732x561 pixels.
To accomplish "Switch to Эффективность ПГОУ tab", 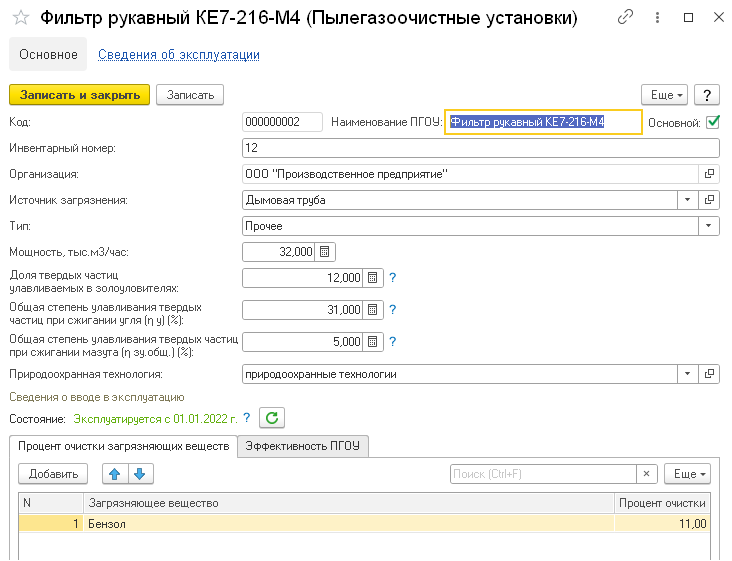I will tap(304, 446).
